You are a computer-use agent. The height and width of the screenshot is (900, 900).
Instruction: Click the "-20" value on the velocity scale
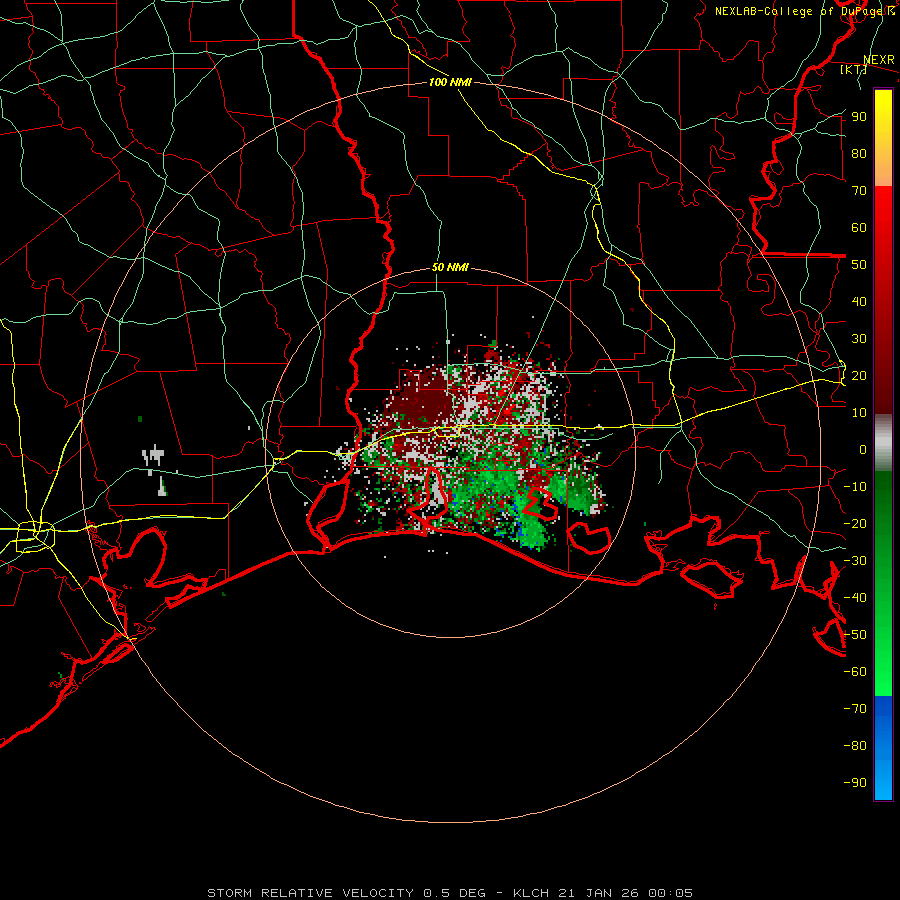tap(855, 523)
